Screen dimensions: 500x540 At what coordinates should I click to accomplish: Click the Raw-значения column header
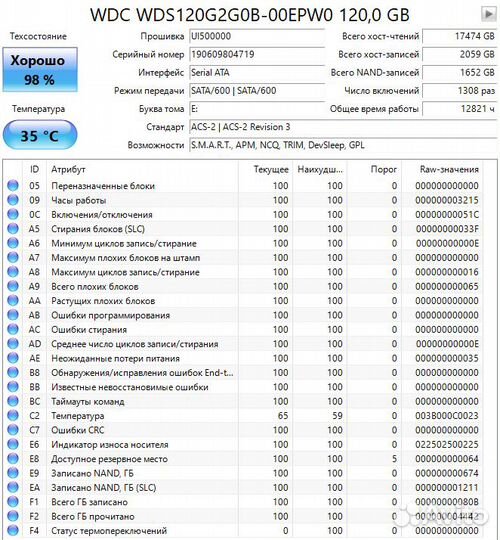[449, 169]
